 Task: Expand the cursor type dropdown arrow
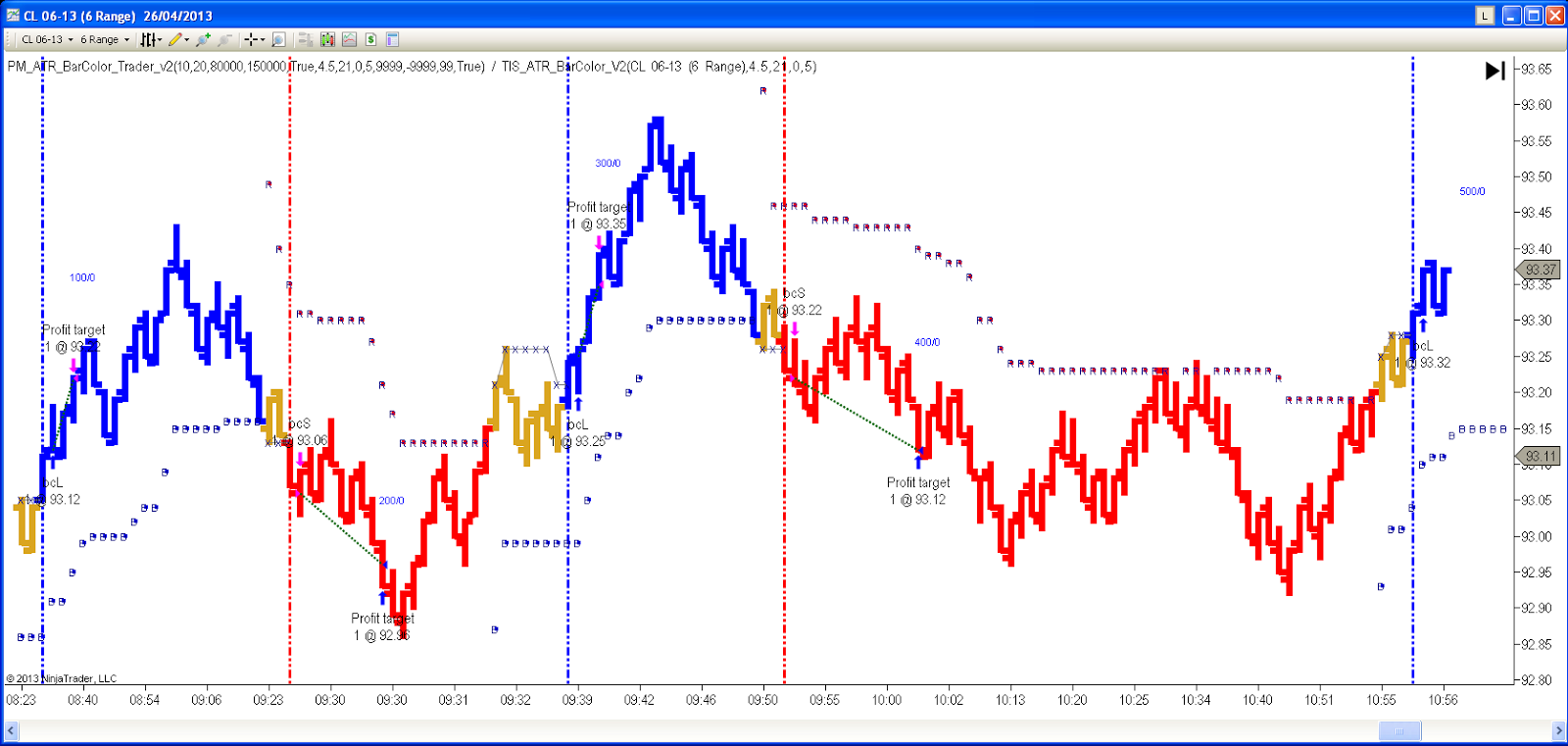tap(263, 40)
